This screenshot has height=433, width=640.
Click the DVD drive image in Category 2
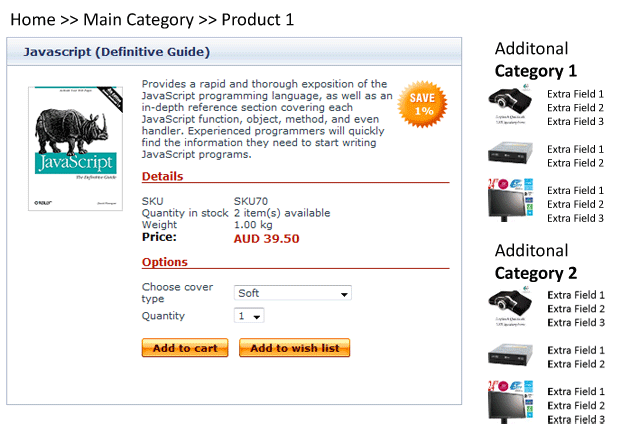pyautogui.click(x=513, y=355)
